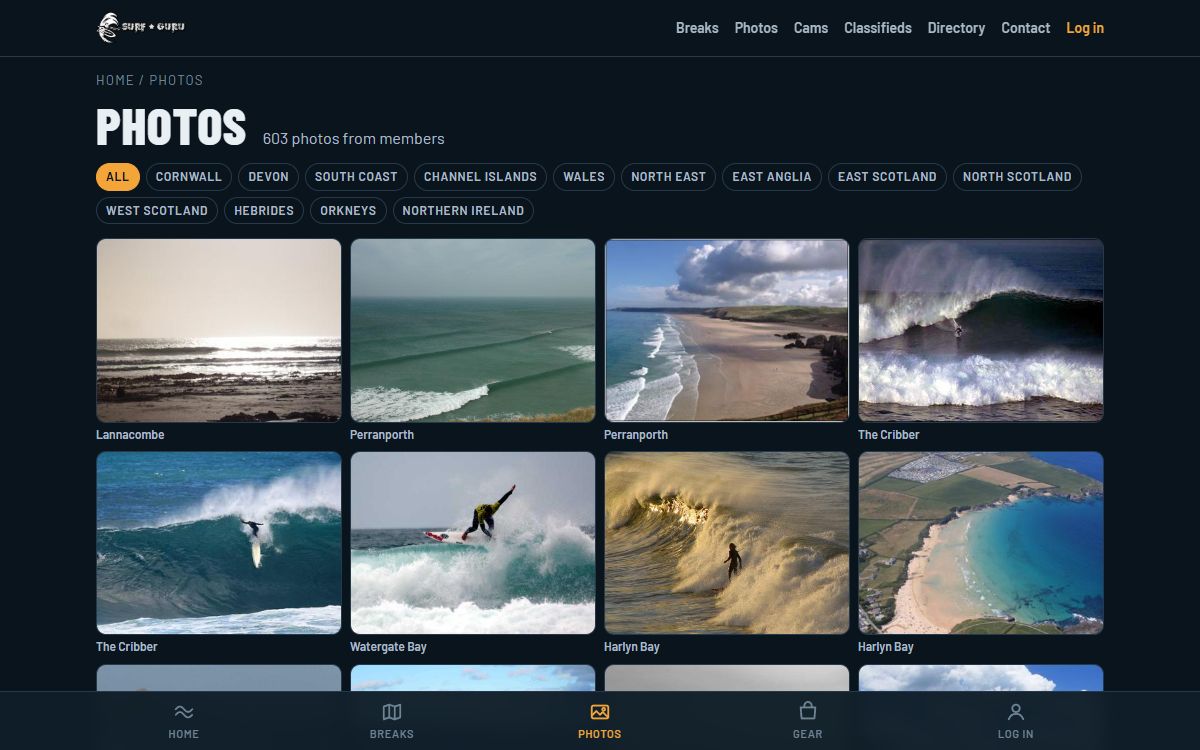Filter photos by EAST ANGLIA
This screenshot has height=750, width=1200.
(772, 177)
